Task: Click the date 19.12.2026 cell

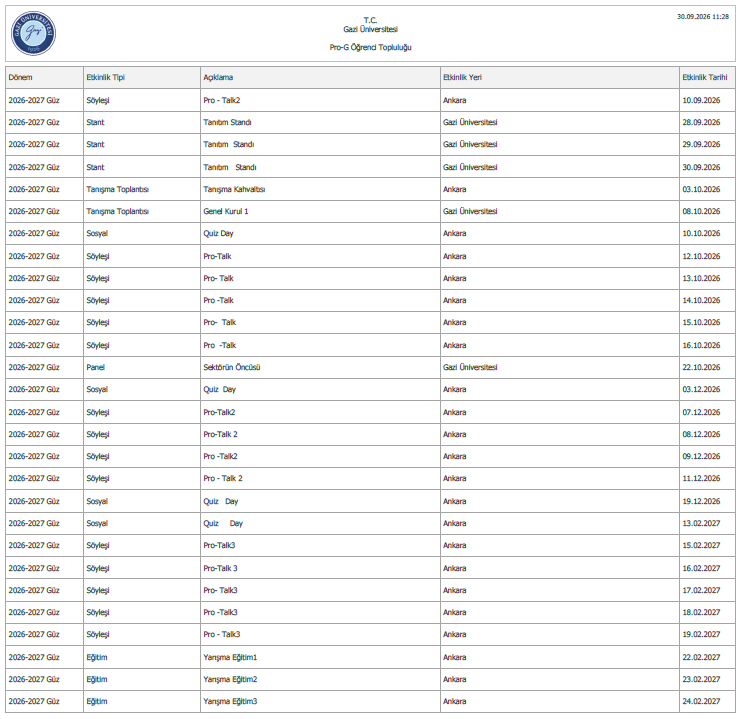Action: (707, 501)
